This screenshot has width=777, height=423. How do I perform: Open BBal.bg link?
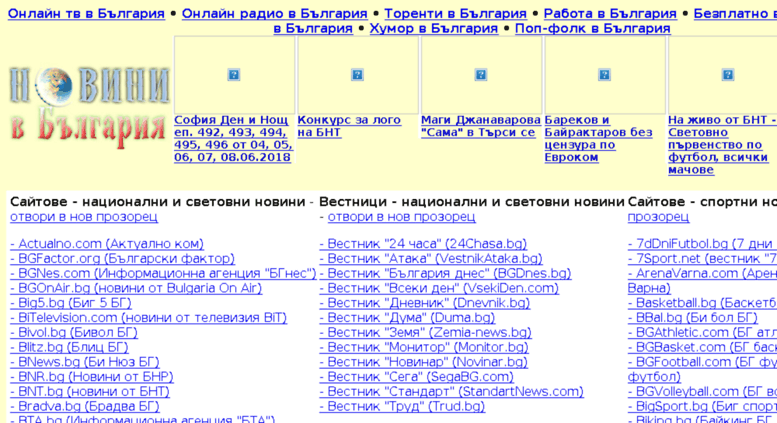coord(693,317)
